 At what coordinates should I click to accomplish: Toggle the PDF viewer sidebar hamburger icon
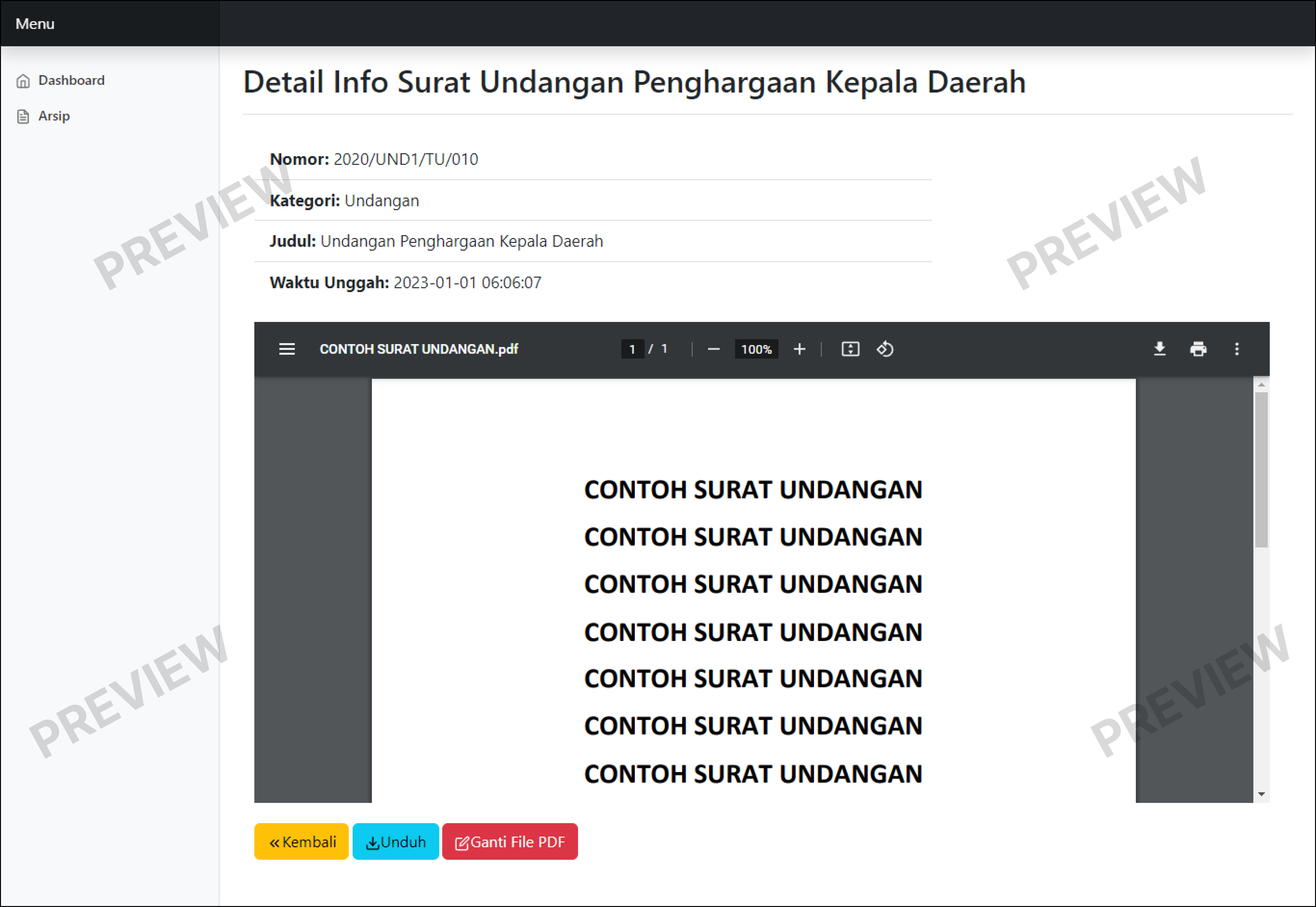287,349
